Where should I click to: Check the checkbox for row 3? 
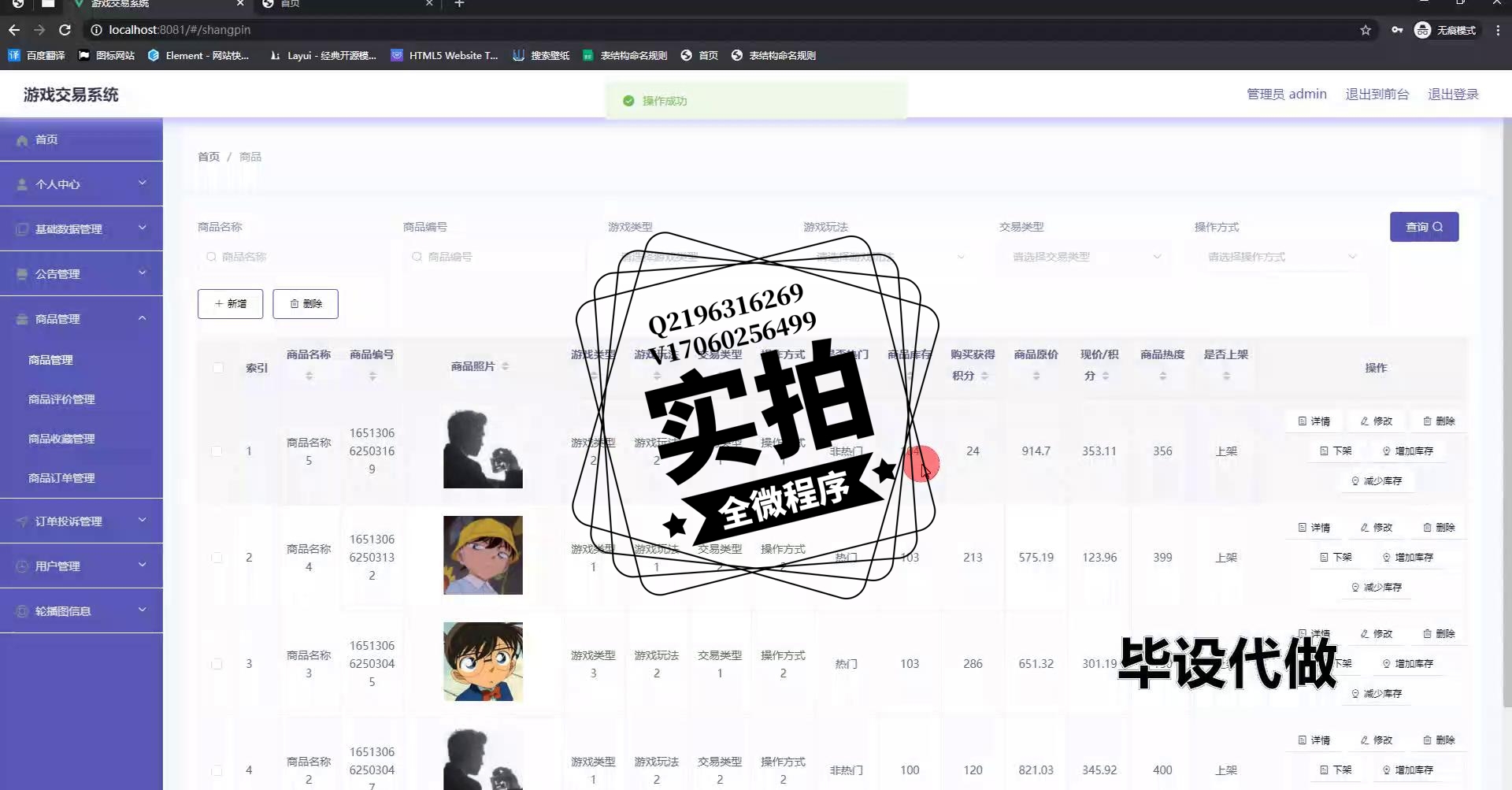pos(217,664)
